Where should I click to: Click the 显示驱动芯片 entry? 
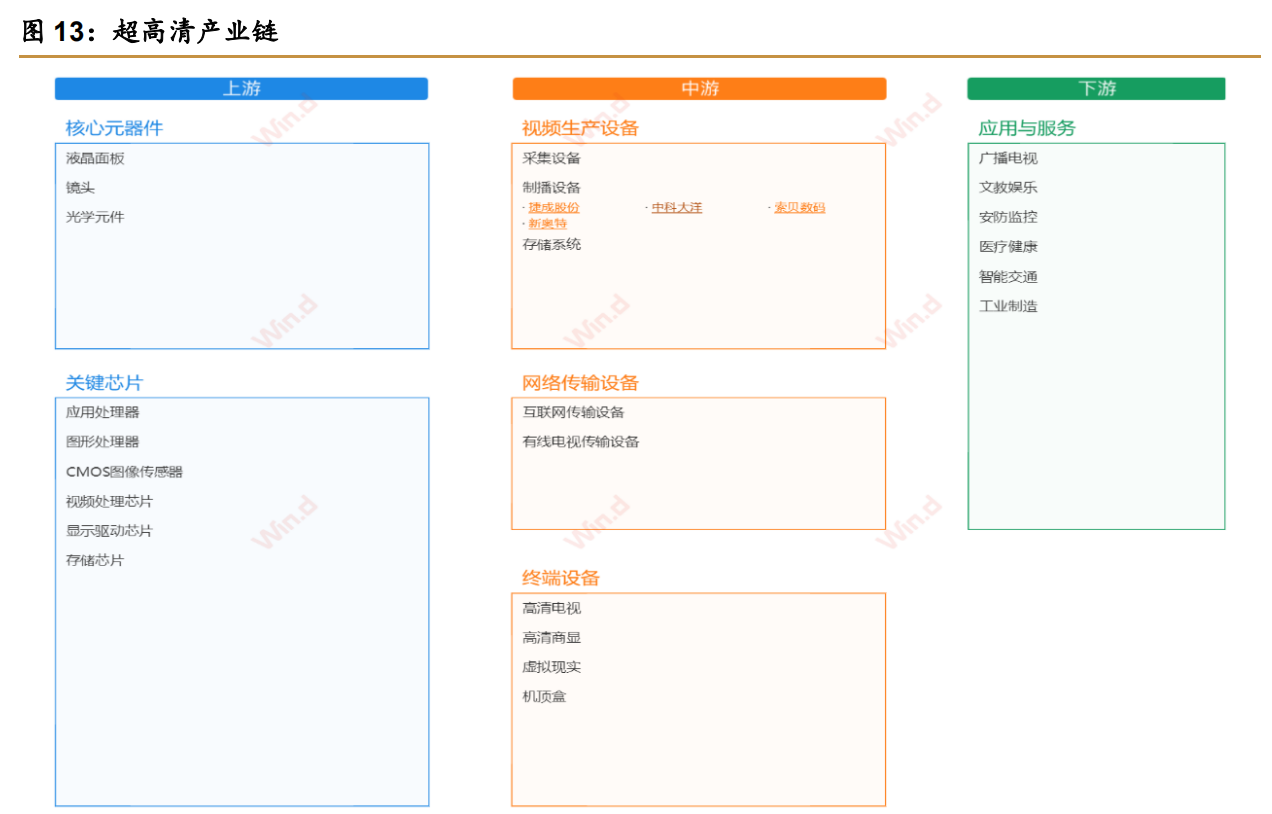tap(109, 531)
